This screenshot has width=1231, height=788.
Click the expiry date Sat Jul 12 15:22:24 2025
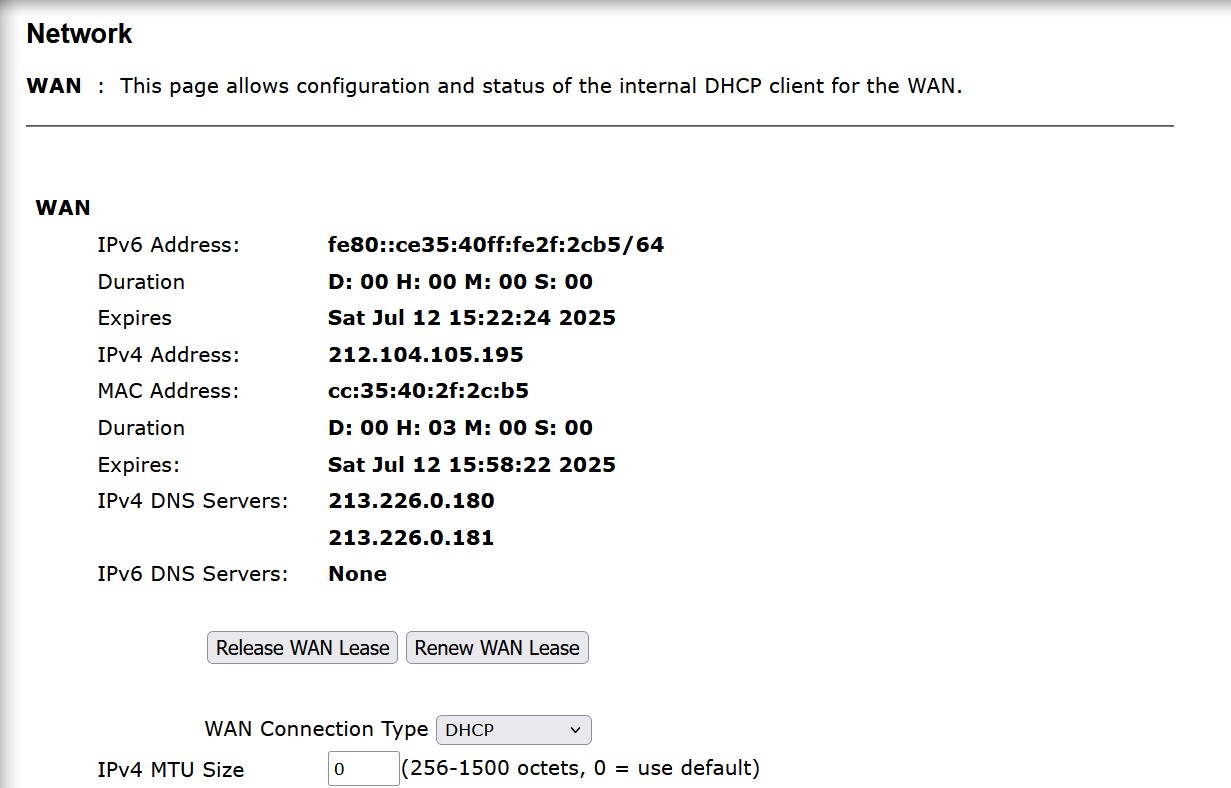[472, 318]
